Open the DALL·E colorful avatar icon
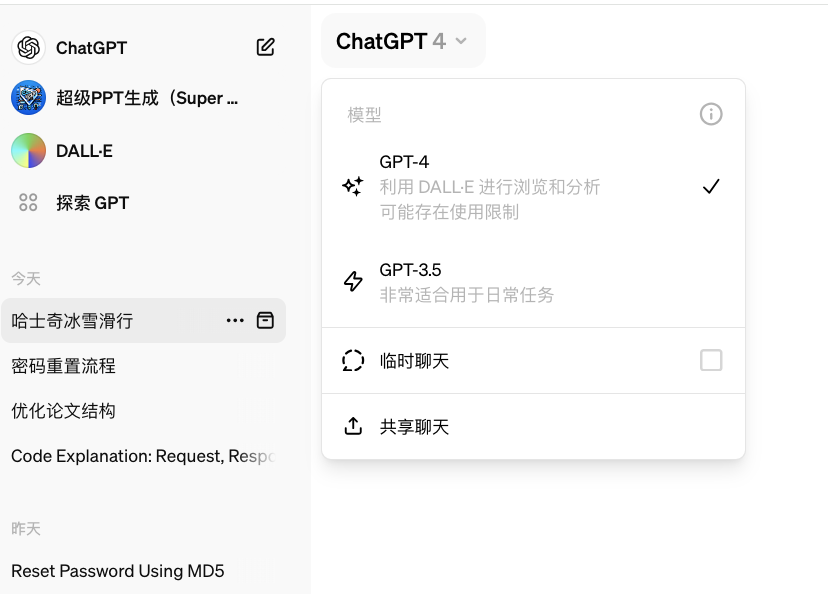The image size is (828, 594). (28, 151)
